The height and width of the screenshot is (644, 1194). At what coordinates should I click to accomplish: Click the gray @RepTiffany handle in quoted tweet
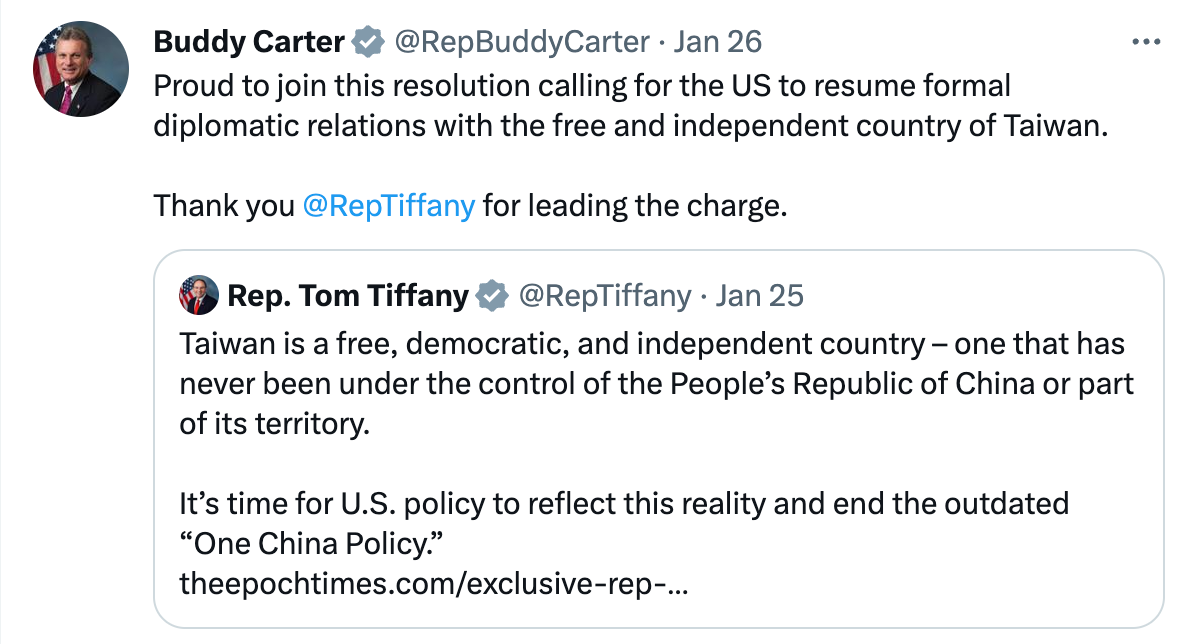(x=603, y=295)
